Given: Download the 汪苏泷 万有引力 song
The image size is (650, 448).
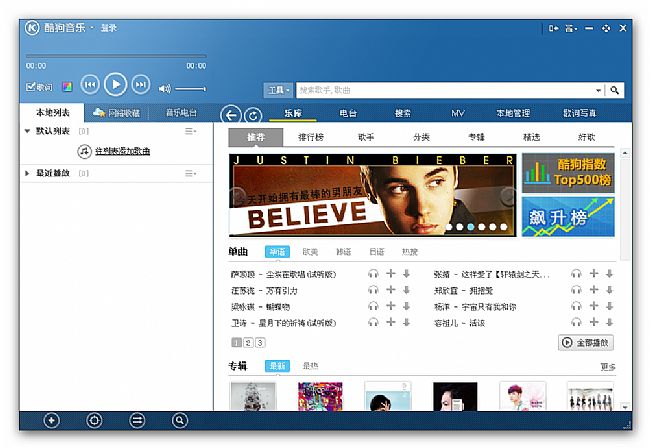Looking at the screenshot, I should pos(406,290).
